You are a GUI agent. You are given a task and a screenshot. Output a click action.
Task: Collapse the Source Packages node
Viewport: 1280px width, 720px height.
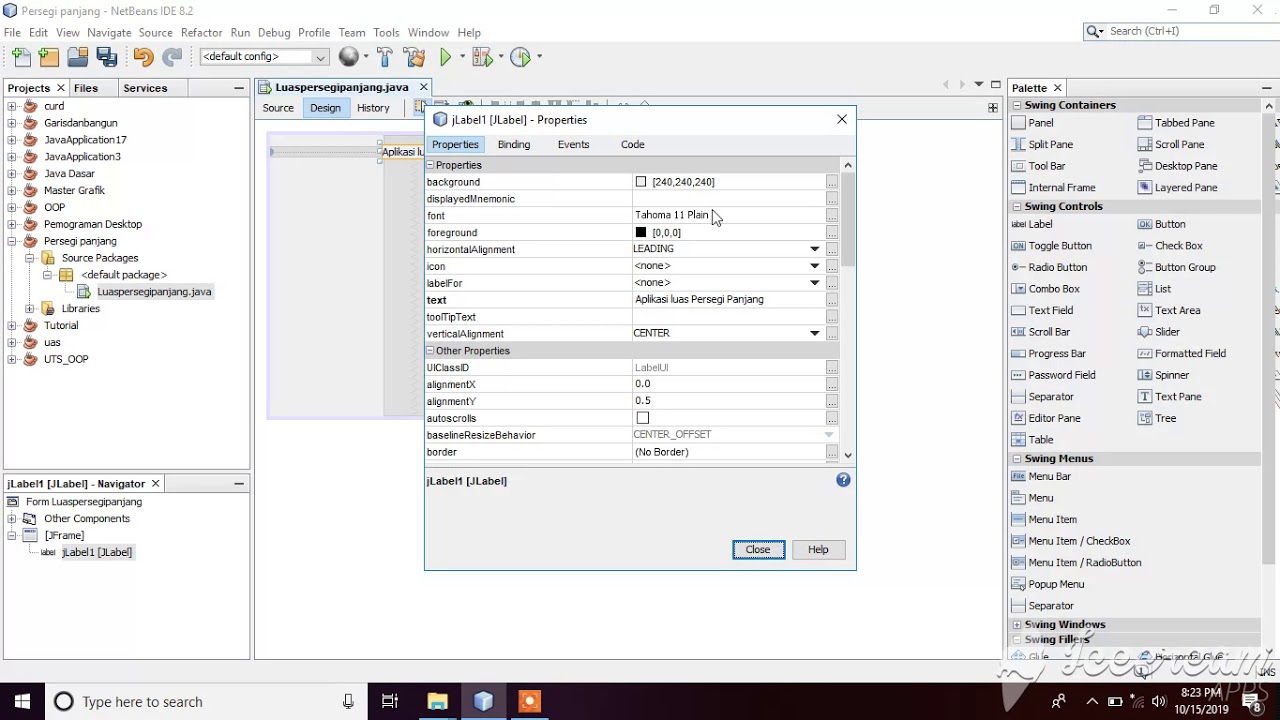pyautogui.click(x=30, y=258)
